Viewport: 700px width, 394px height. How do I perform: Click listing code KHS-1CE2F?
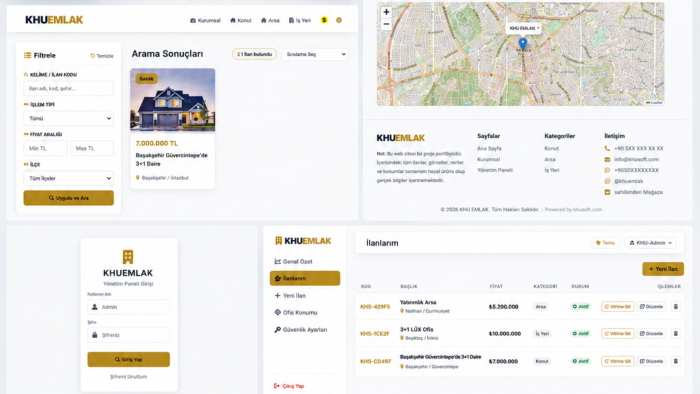(375, 333)
